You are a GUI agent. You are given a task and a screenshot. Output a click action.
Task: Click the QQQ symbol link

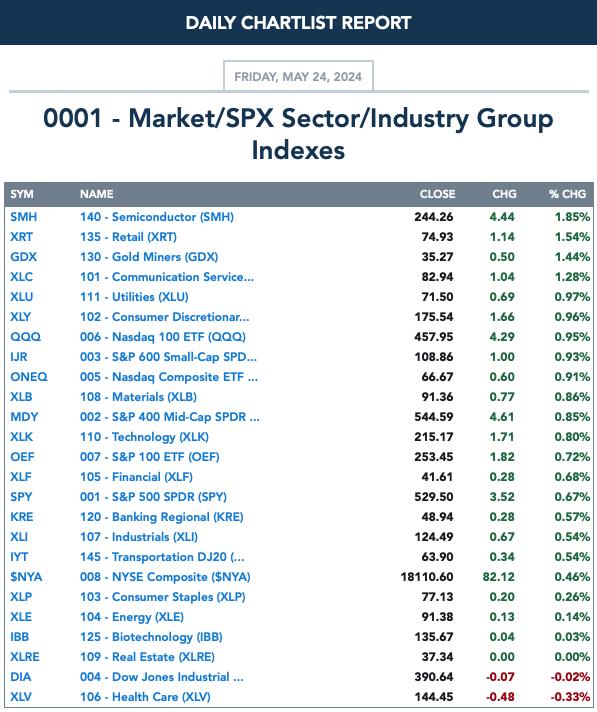tap(25, 336)
